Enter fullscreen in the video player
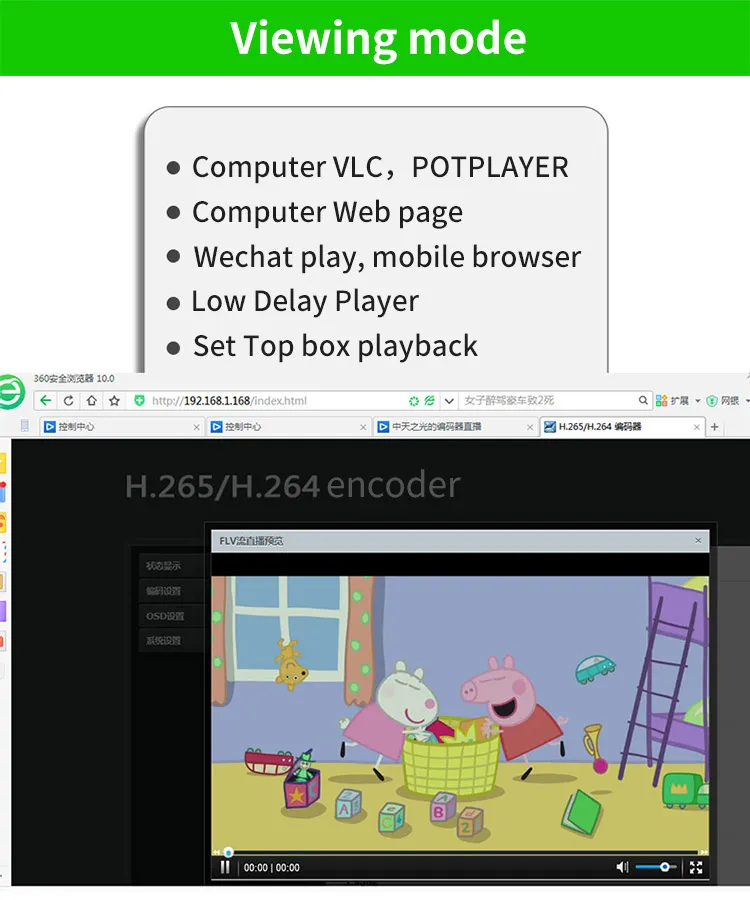 pyautogui.click(x=696, y=867)
